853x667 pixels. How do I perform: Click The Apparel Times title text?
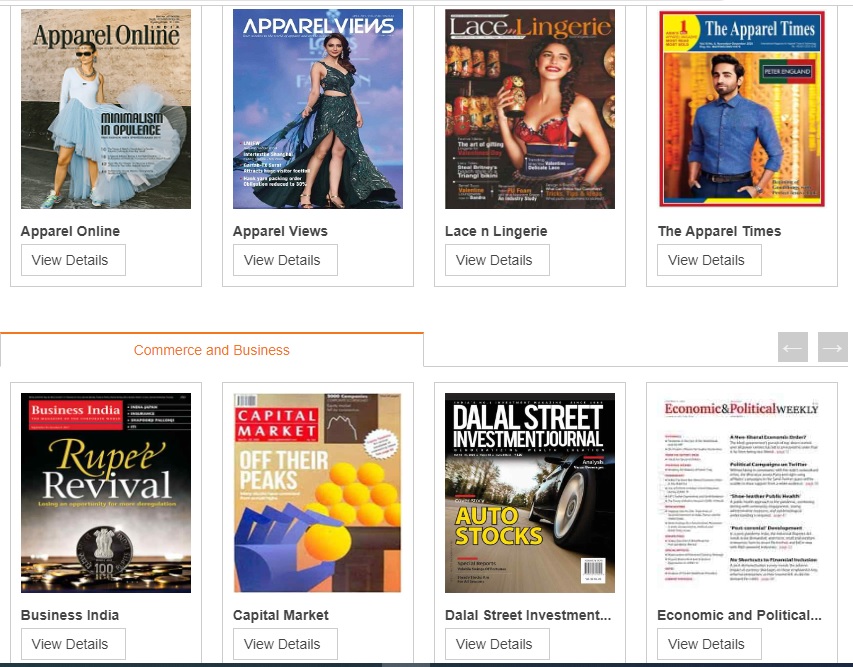pos(719,231)
